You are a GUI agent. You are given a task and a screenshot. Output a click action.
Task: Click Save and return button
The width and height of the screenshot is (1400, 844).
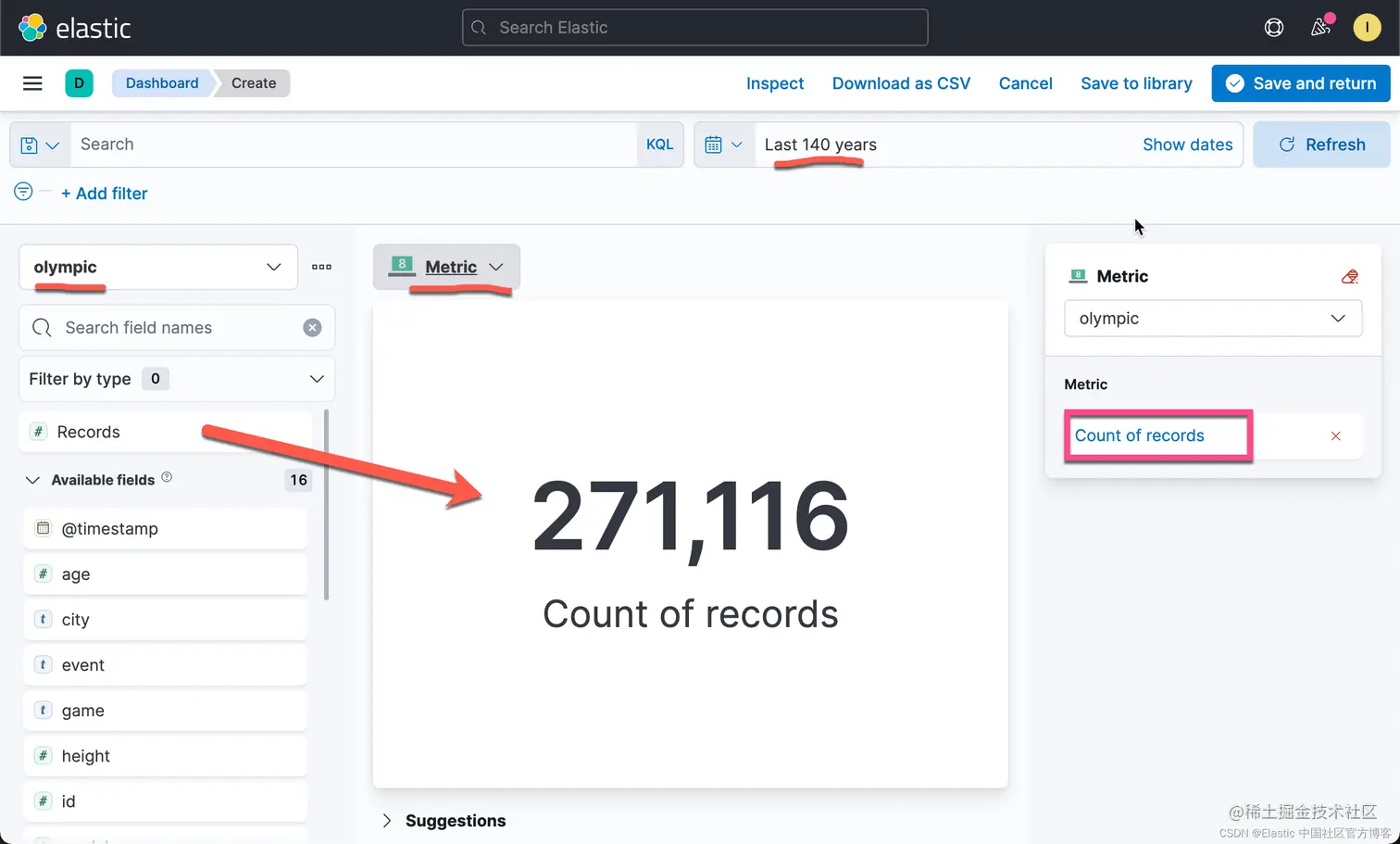click(x=1301, y=83)
